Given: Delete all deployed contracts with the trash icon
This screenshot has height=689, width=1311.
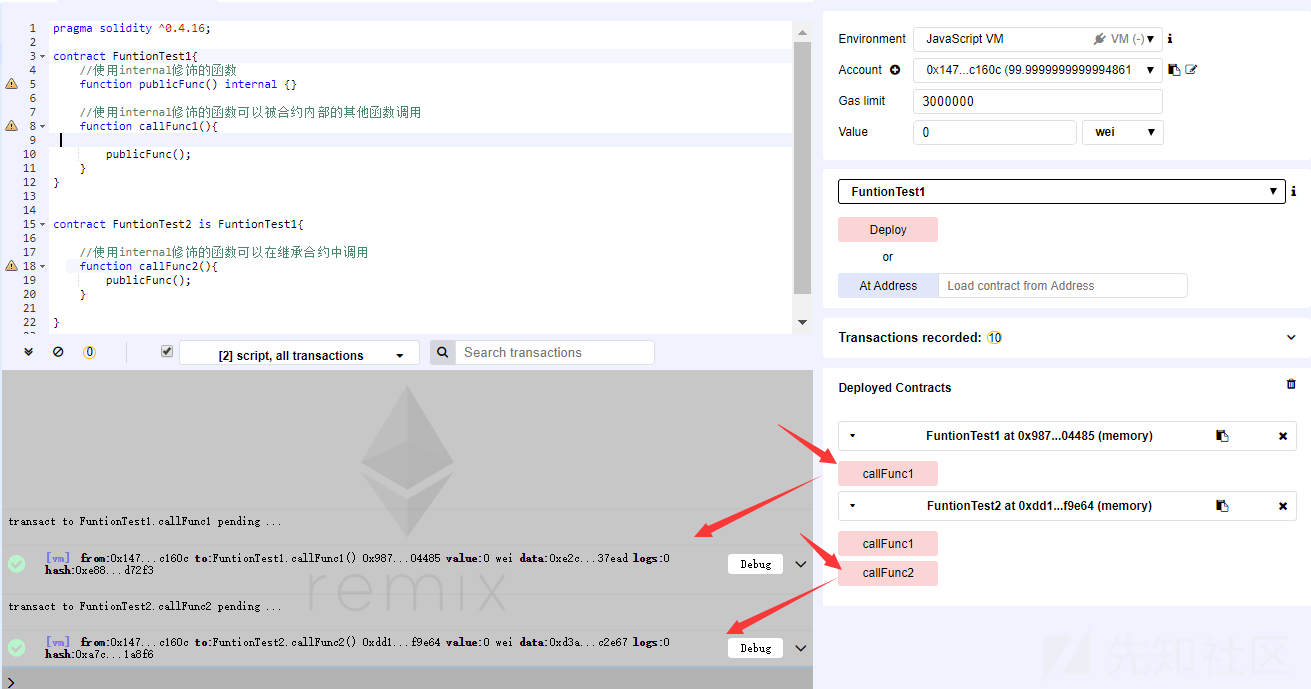Looking at the screenshot, I should pos(1291,384).
